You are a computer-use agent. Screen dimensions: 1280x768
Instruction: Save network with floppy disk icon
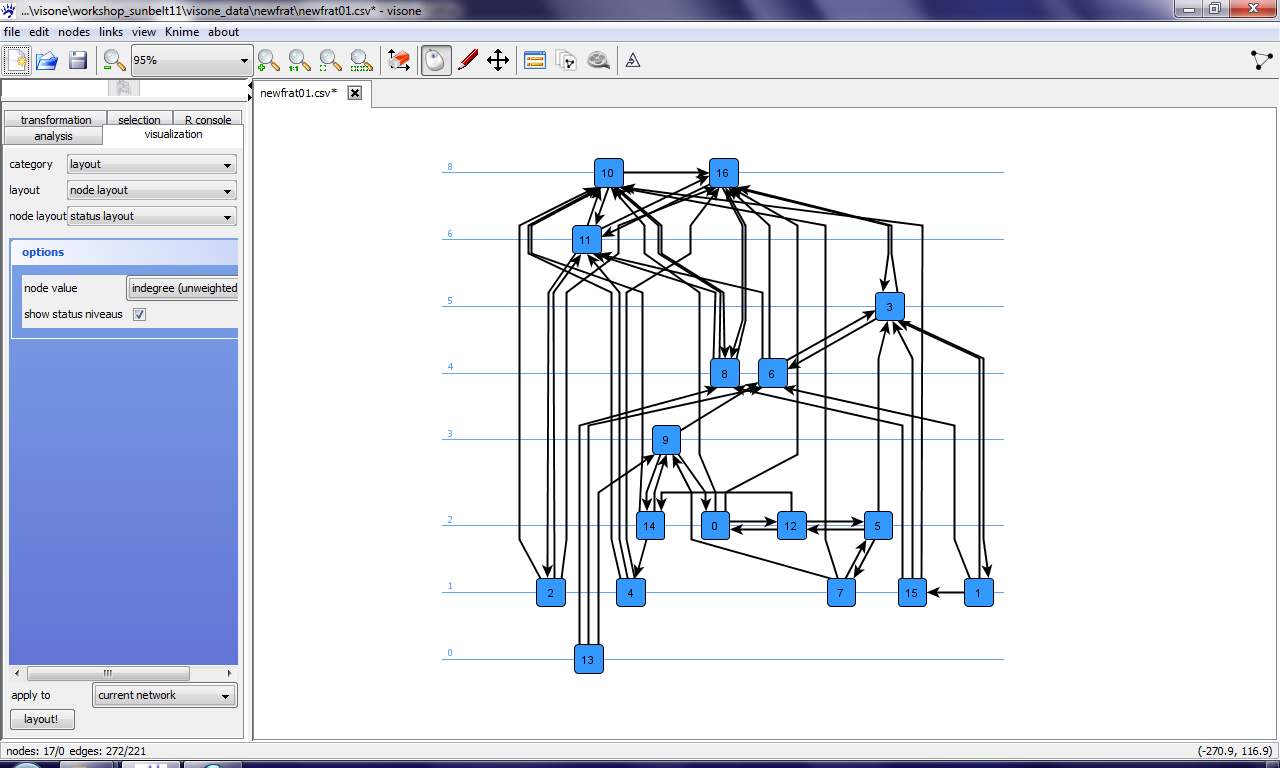tap(78, 61)
